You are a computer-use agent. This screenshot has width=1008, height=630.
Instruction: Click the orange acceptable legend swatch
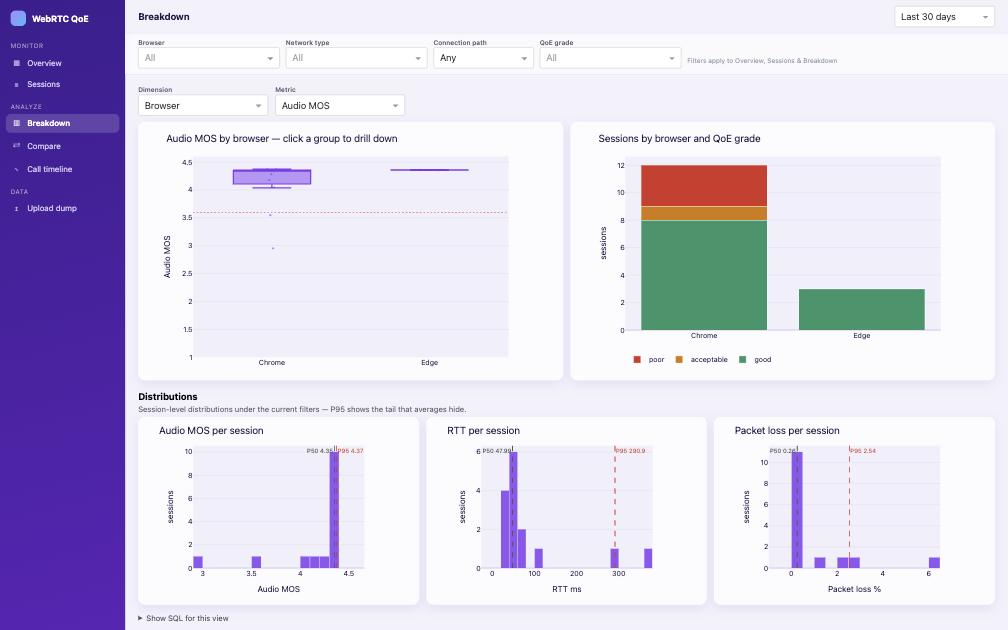click(x=679, y=359)
